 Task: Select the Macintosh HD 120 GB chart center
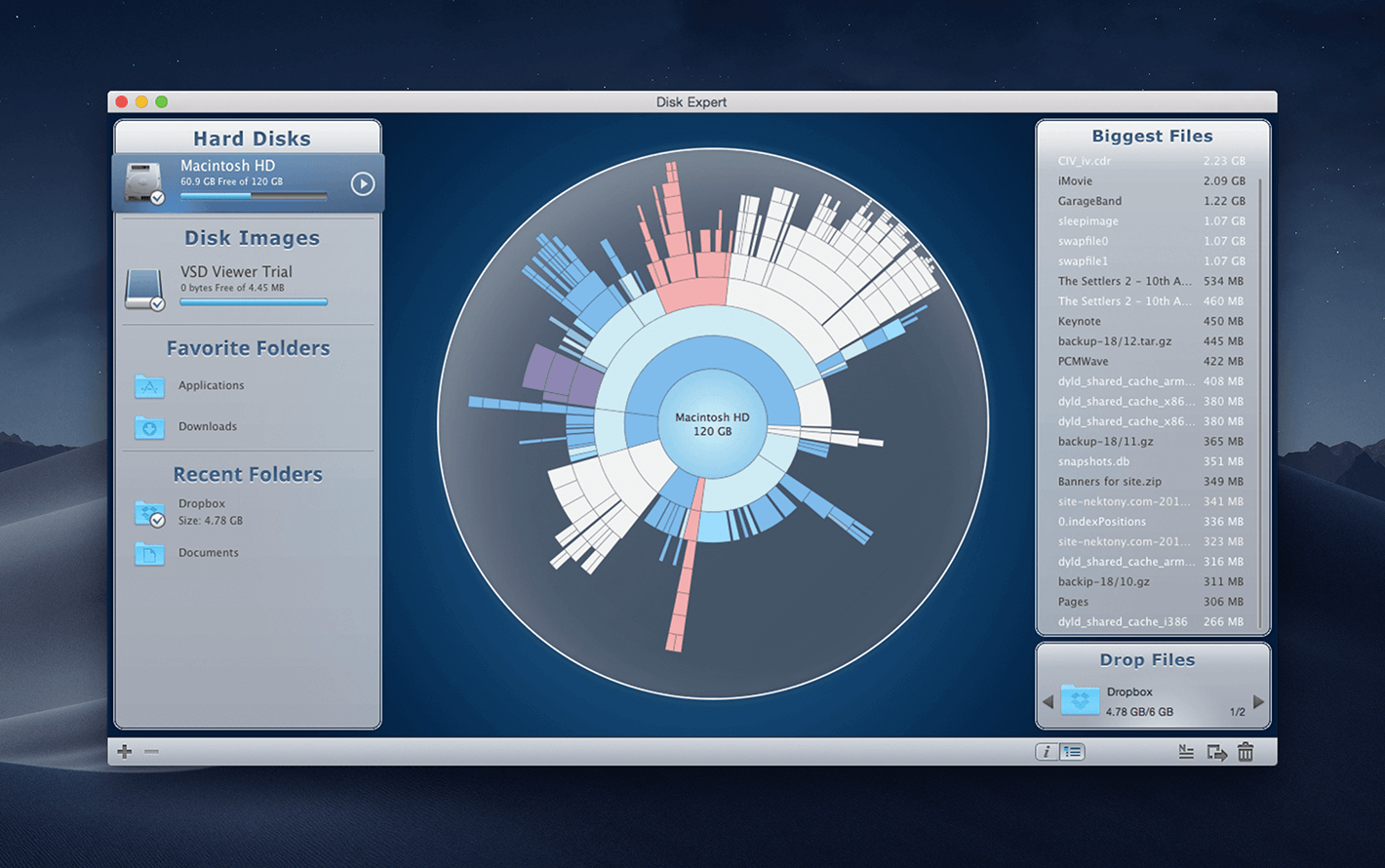pyautogui.click(x=713, y=423)
